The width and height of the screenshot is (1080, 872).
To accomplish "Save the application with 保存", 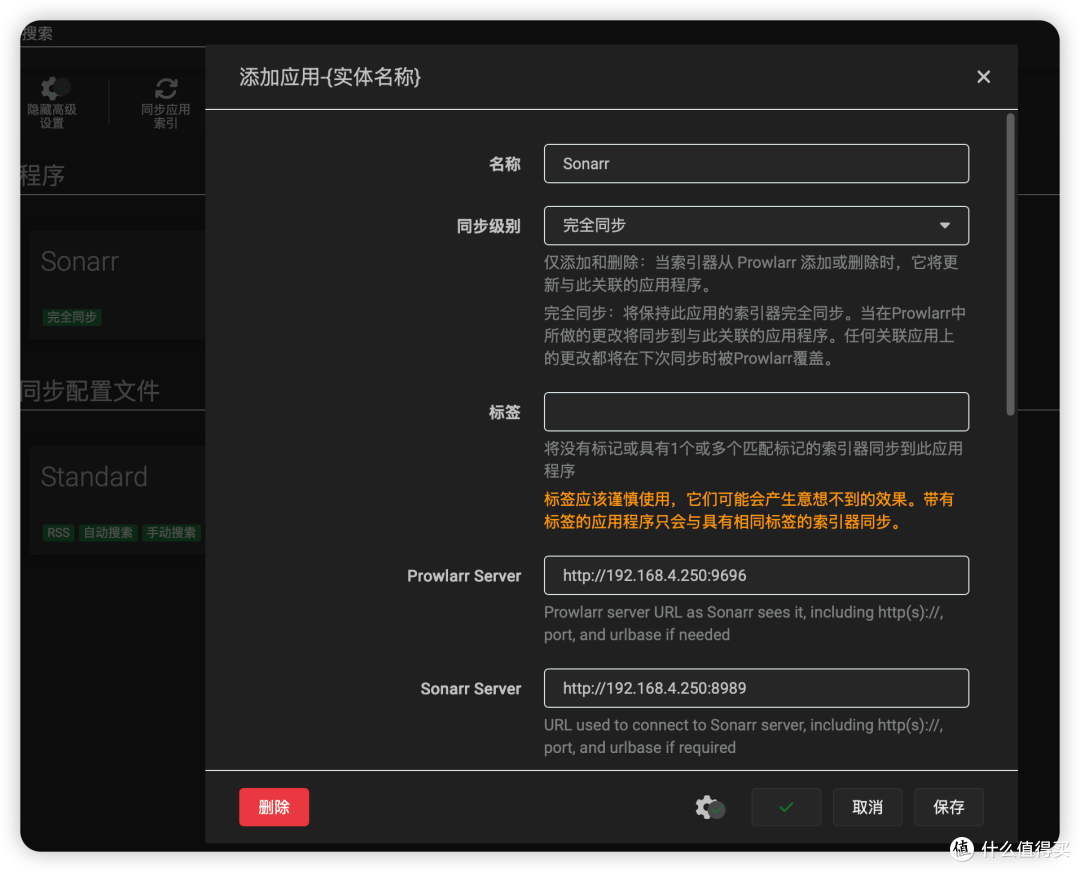I will point(948,807).
